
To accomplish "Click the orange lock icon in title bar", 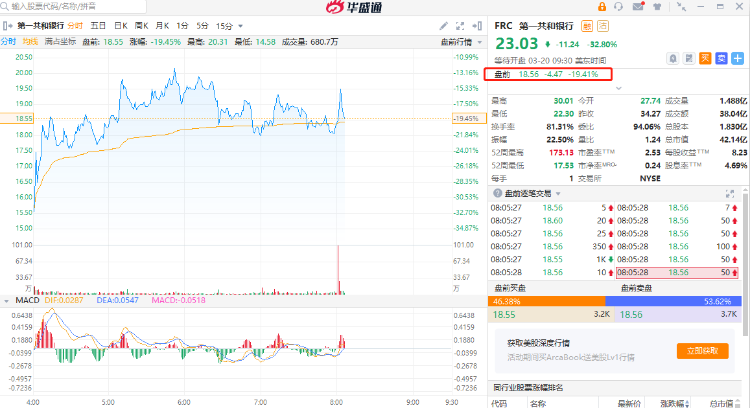I will (x=602, y=7).
